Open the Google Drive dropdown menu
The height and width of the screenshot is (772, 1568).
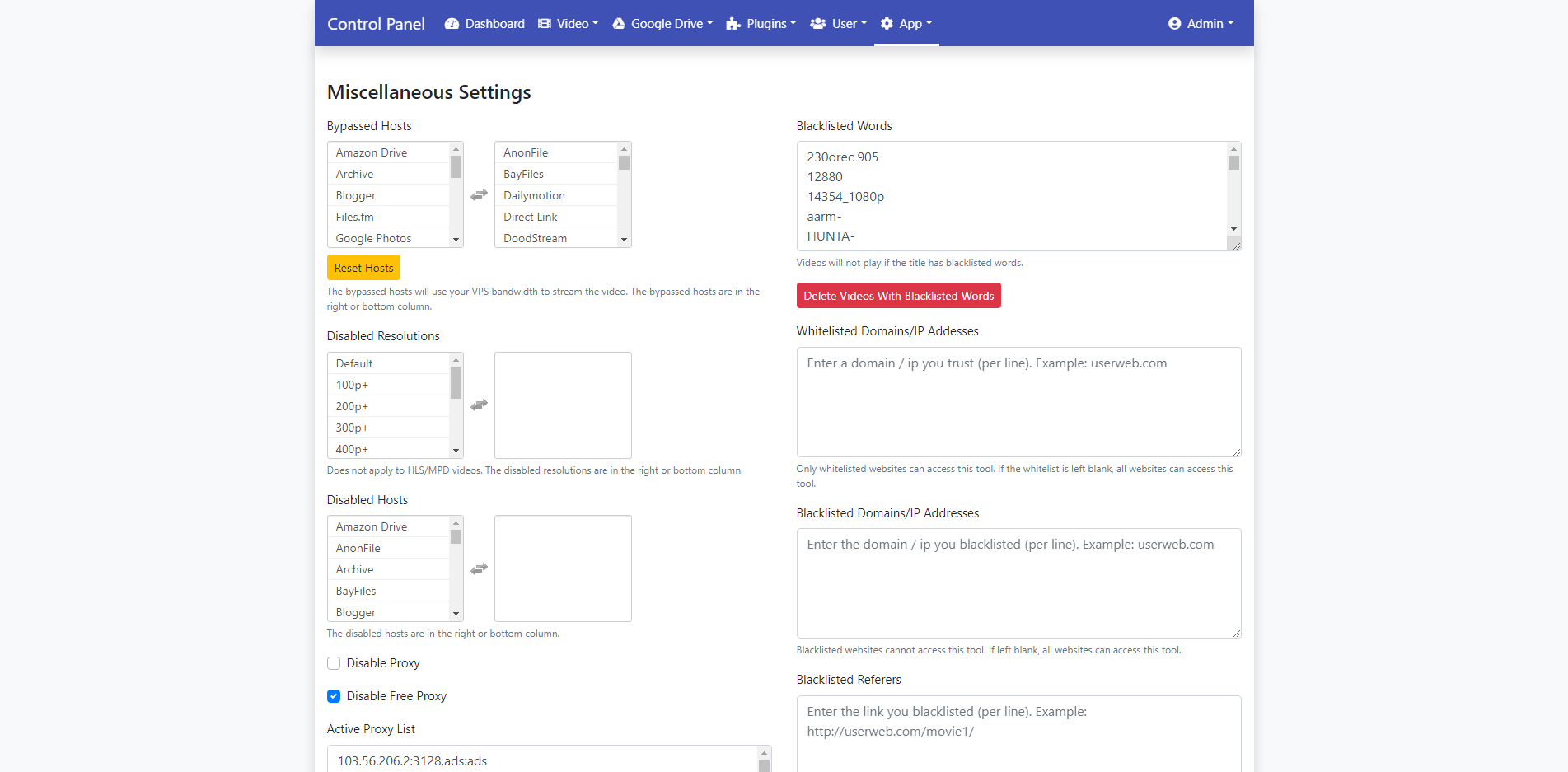coord(663,24)
